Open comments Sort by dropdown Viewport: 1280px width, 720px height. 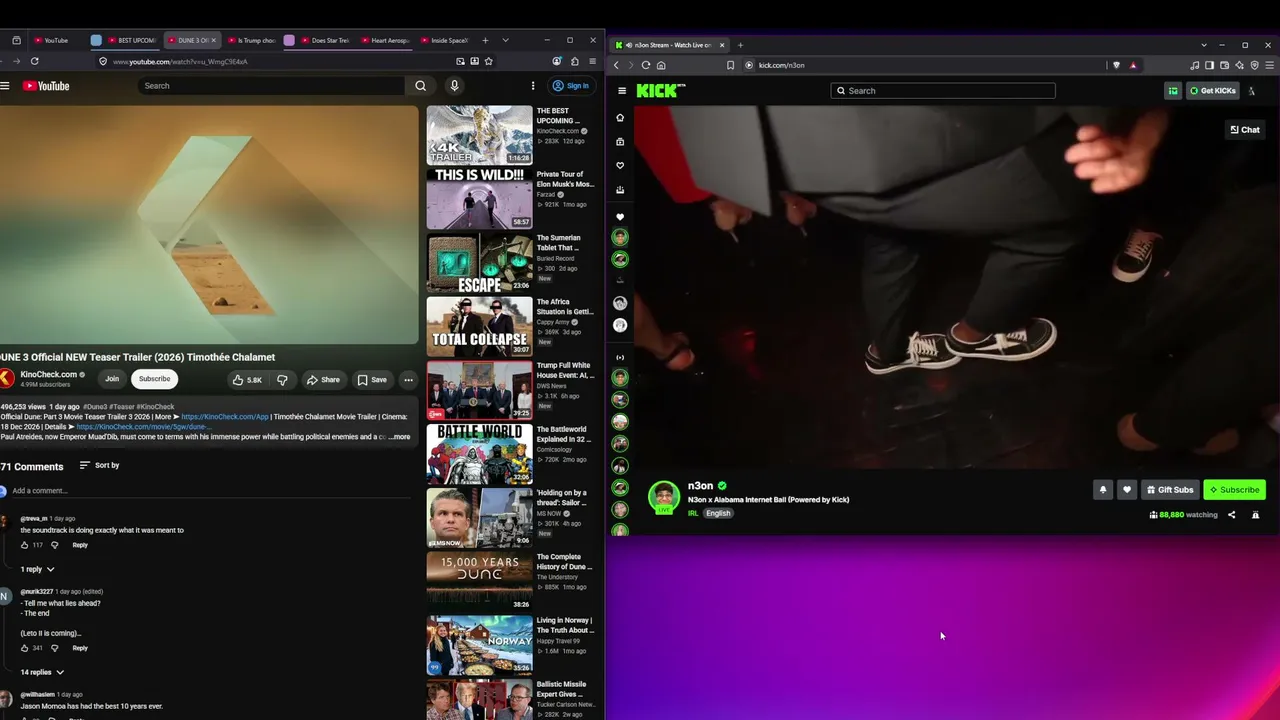point(99,465)
